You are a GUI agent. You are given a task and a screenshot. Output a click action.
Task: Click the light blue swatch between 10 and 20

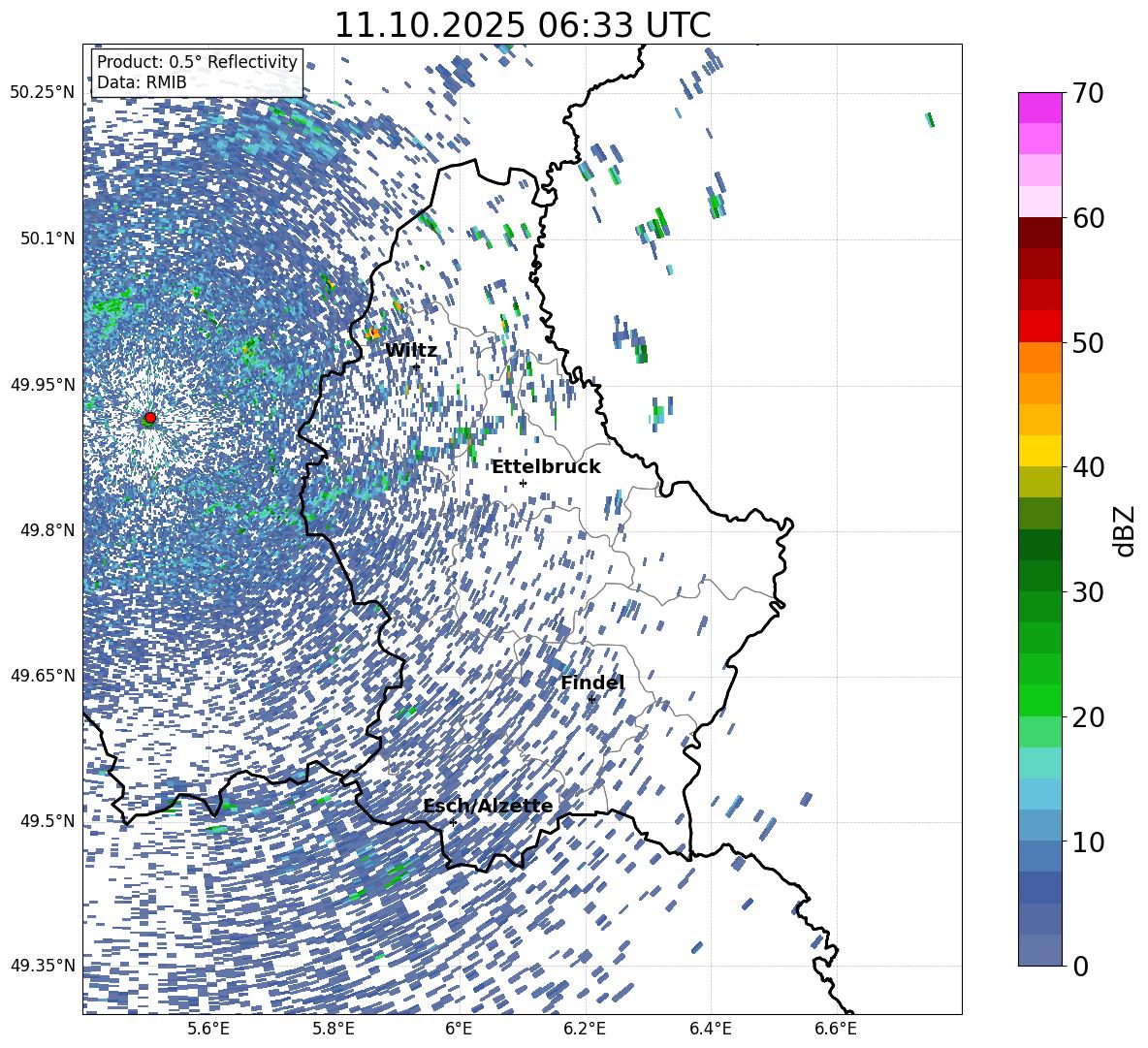1039,794
